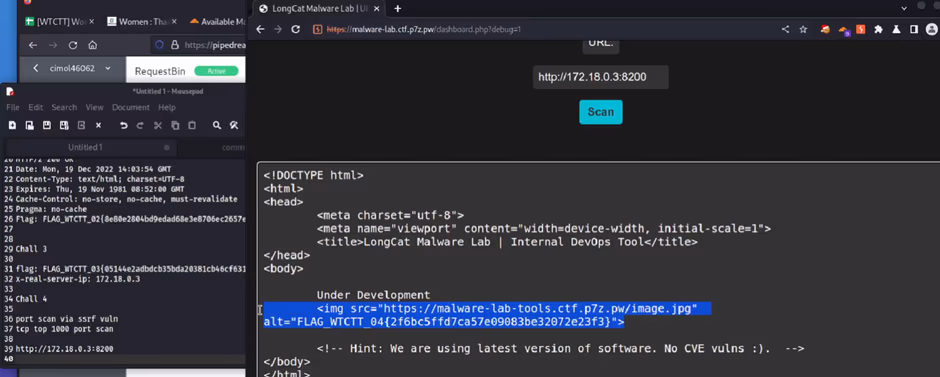The width and height of the screenshot is (940, 377).
Task: Click the Cut scissors icon in Mousepad
Action: (158, 125)
